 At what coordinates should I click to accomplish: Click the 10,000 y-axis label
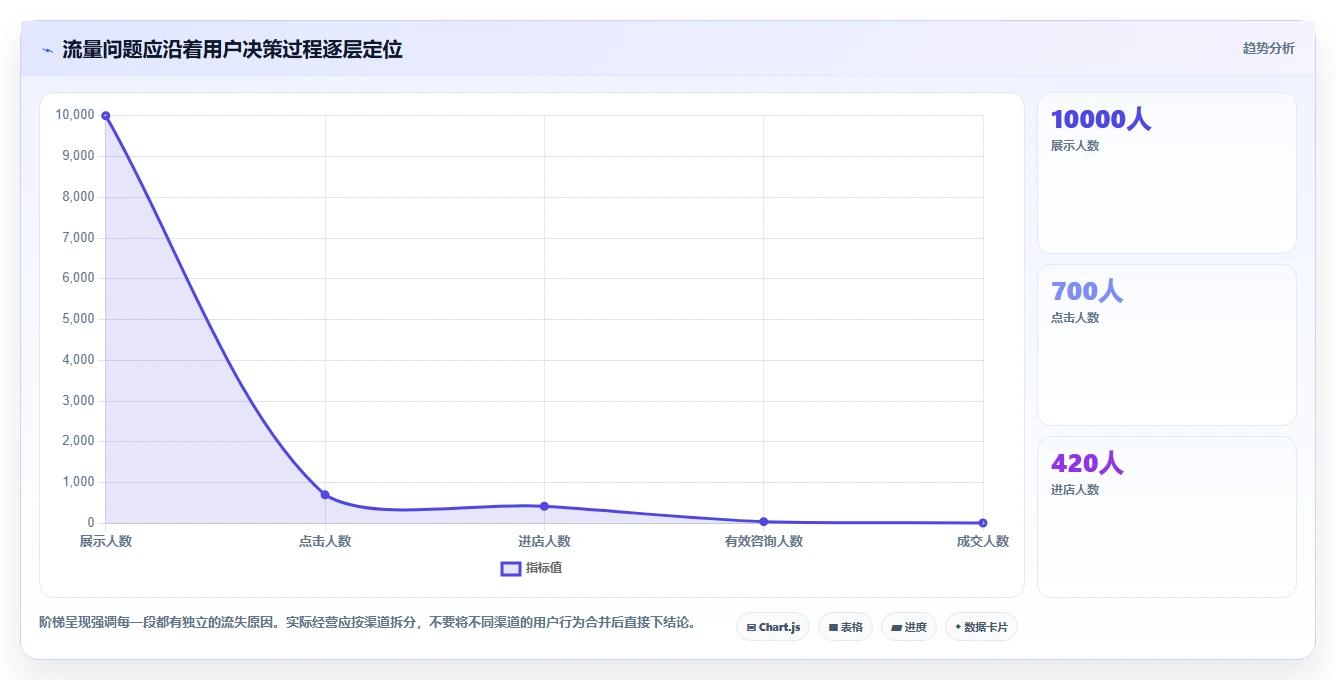(x=76, y=115)
